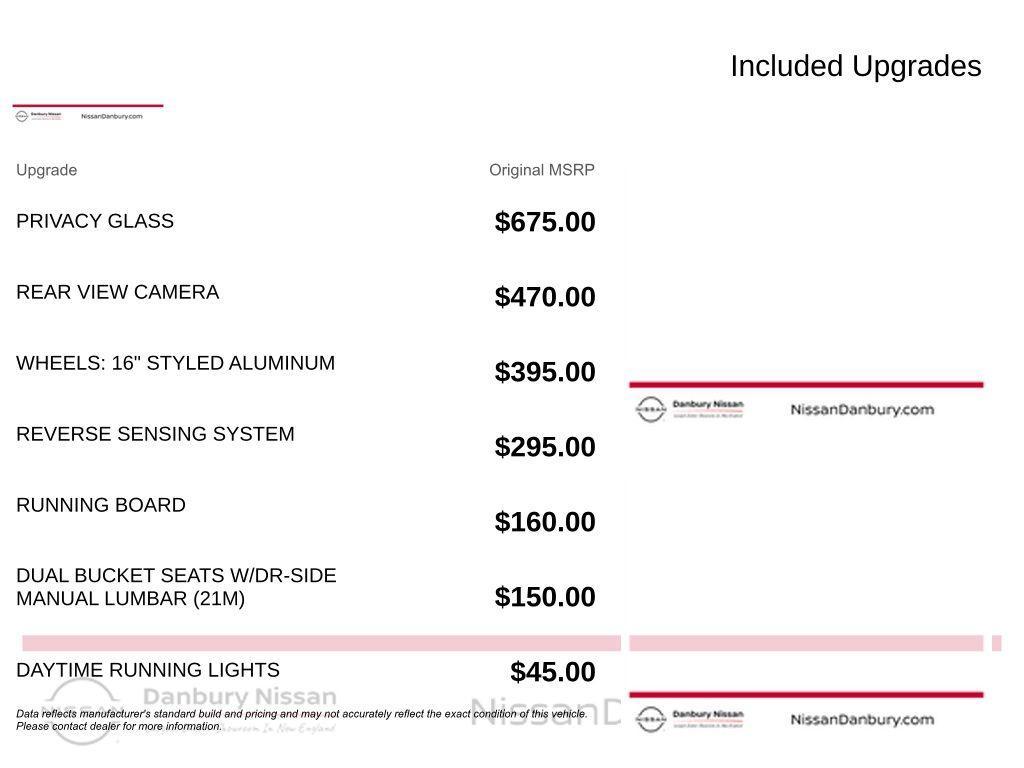The image size is (1024, 768).
Task: Open the small NissanDanbury.com link above Upgrade header
Action: coord(111,116)
